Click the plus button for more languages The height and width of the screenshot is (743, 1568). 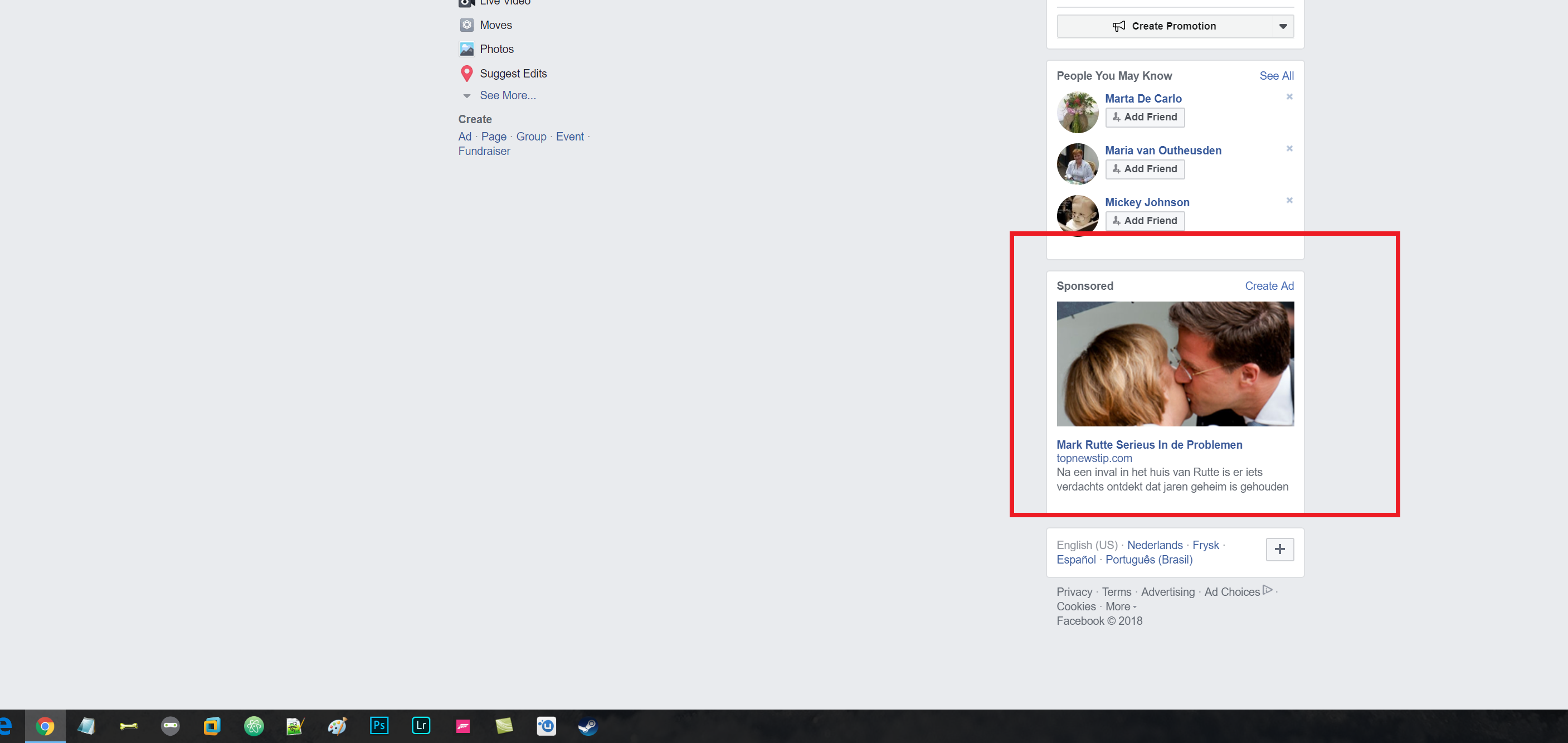(x=1279, y=550)
